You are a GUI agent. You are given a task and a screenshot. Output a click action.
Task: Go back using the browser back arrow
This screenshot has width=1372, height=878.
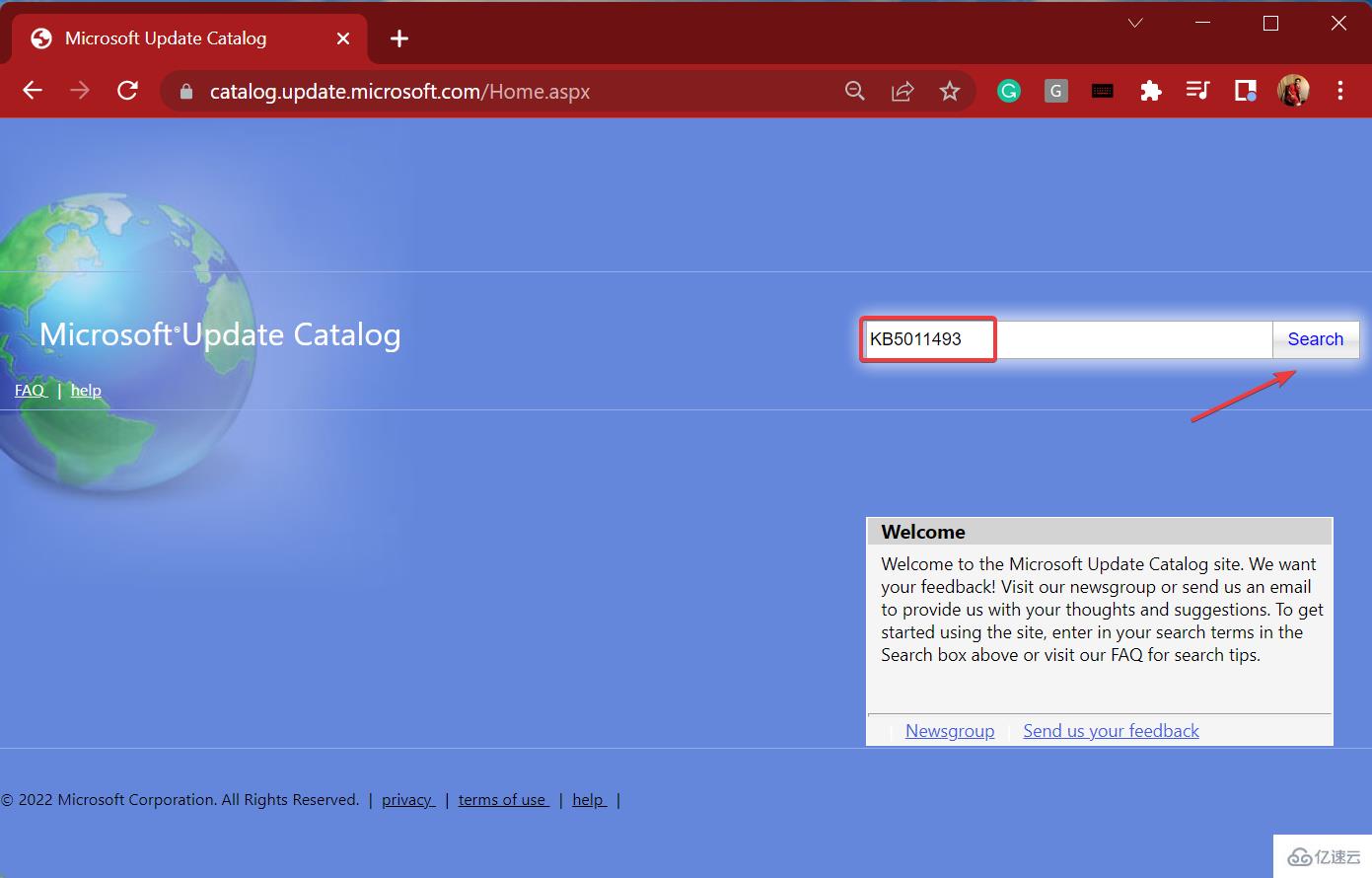pos(33,91)
